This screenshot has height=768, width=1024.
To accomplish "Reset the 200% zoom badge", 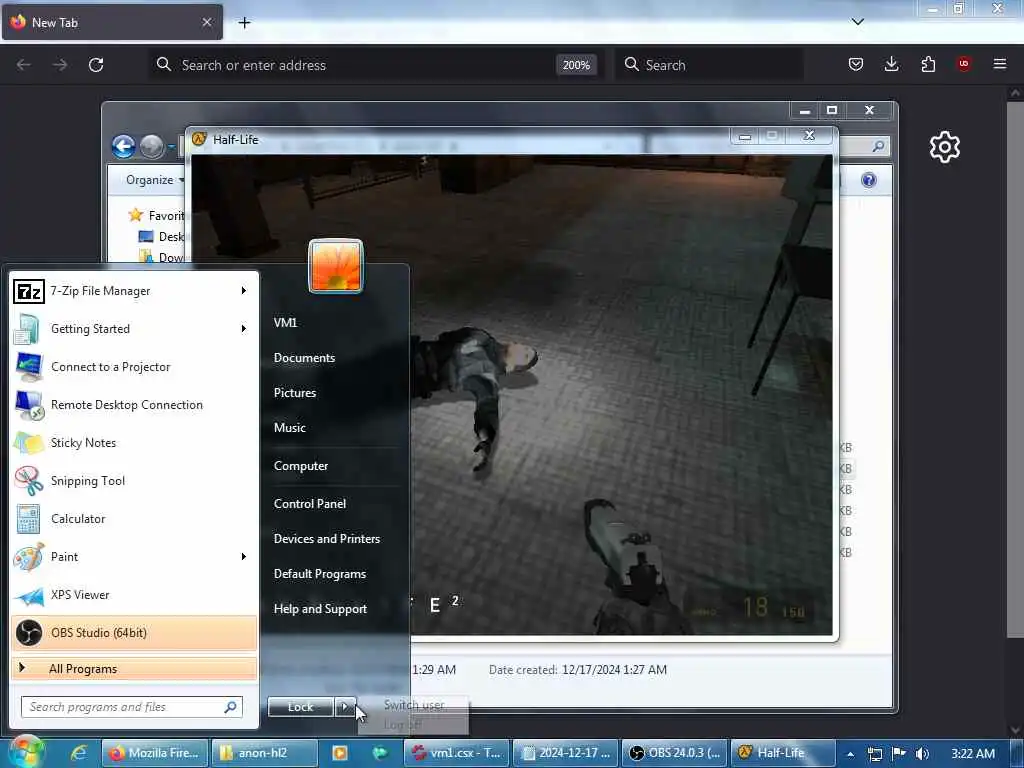I will [576, 65].
